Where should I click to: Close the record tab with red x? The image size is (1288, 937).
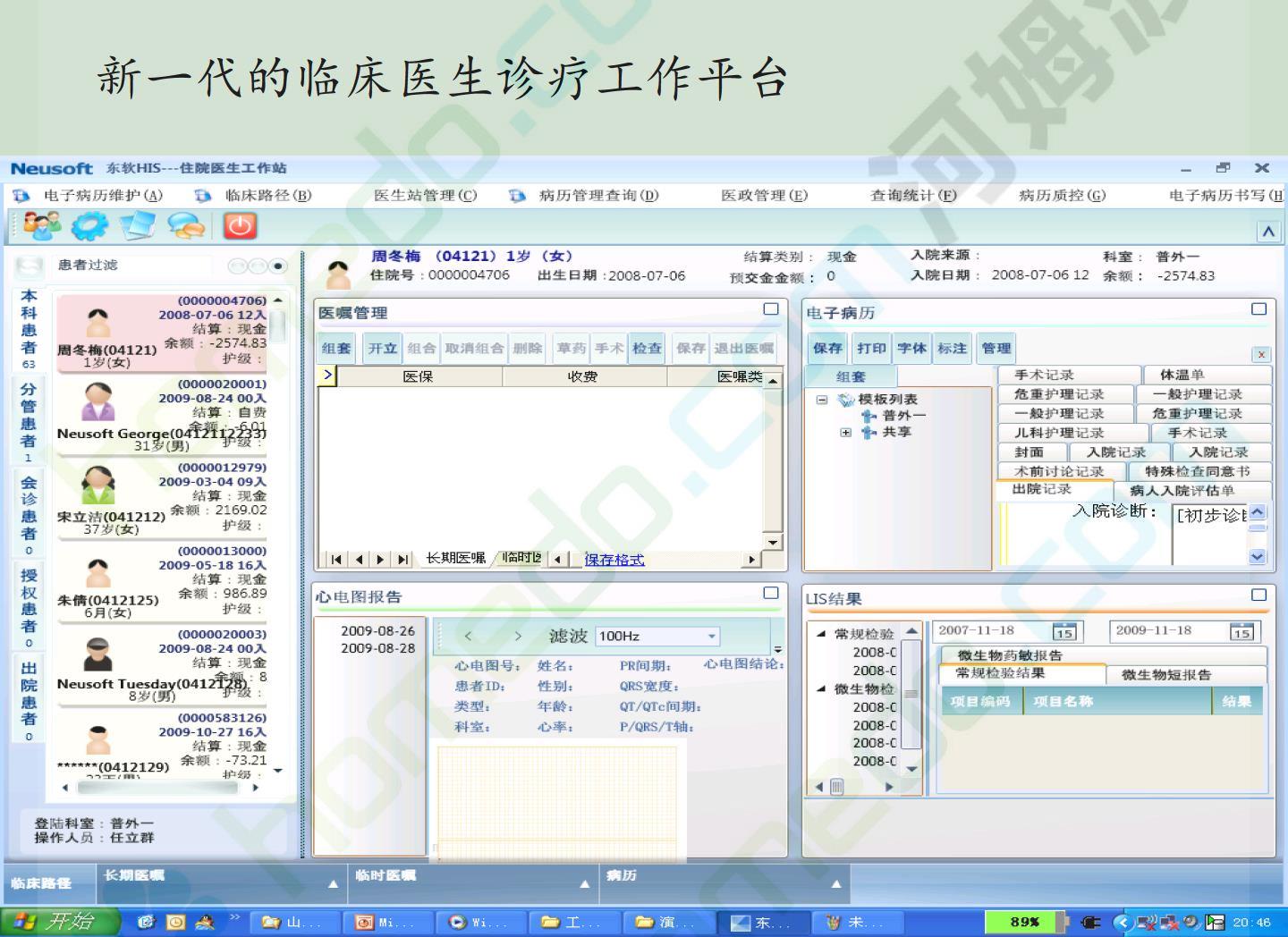(x=1261, y=355)
